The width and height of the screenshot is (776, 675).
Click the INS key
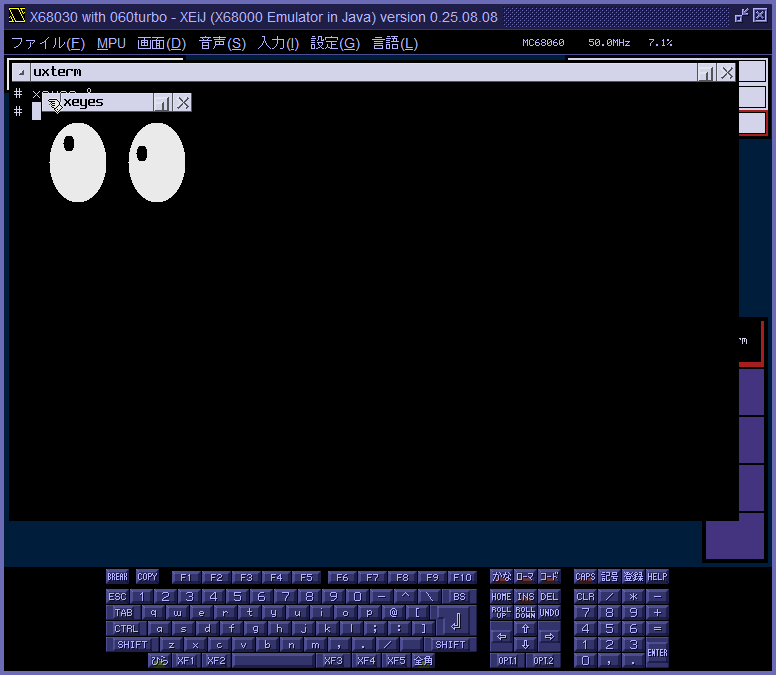click(525, 596)
